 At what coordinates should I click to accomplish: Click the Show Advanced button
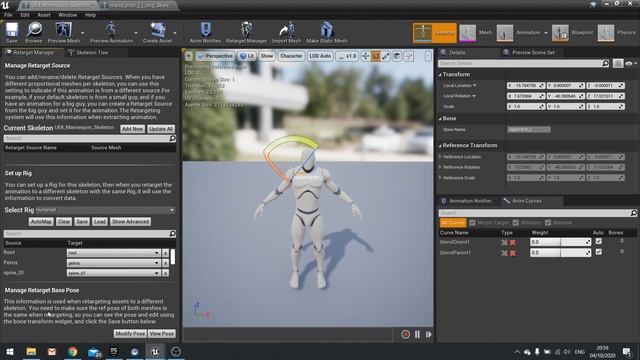coord(130,222)
